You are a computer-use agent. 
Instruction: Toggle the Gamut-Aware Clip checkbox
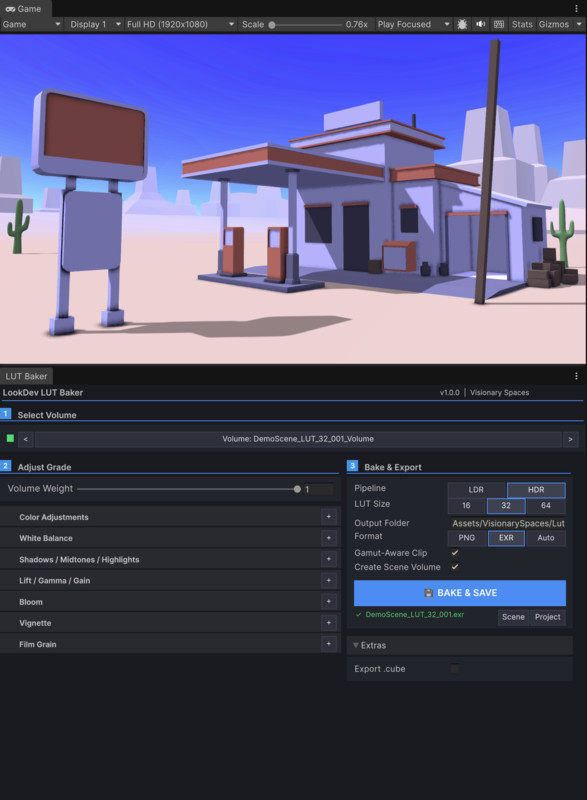[x=455, y=553]
